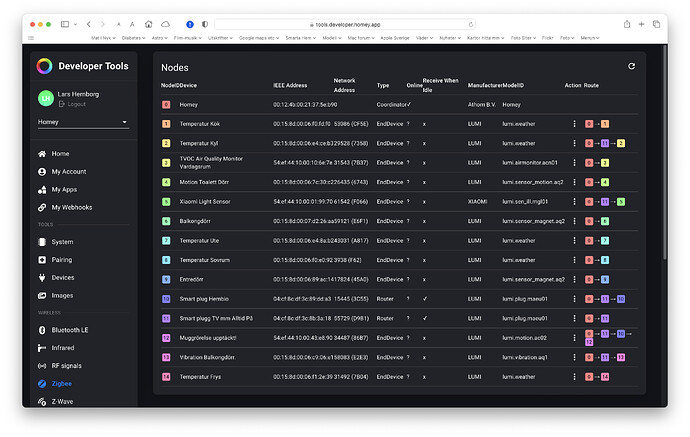Go forward in Safari history
This screenshot has width=690, height=437.
coord(103,24)
